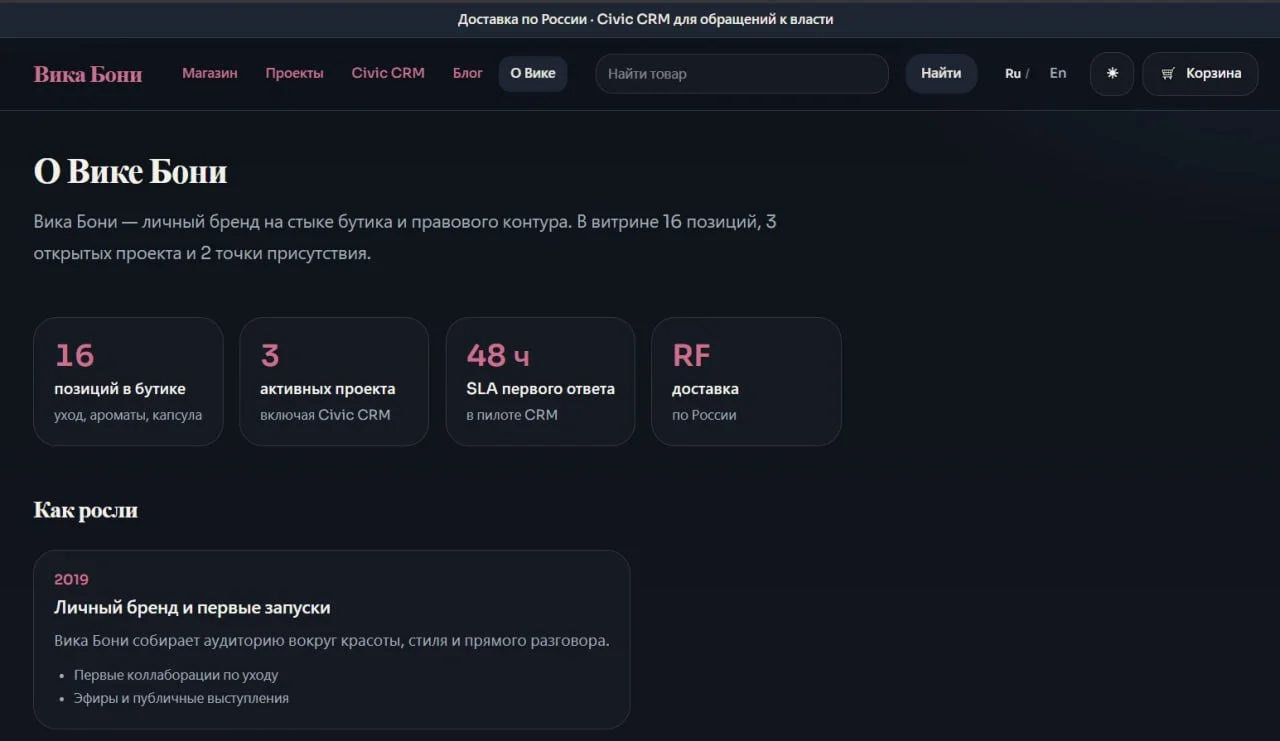The width and height of the screenshot is (1280, 741).
Task: Click the '3 активных проекта' card
Action: (334, 381)
